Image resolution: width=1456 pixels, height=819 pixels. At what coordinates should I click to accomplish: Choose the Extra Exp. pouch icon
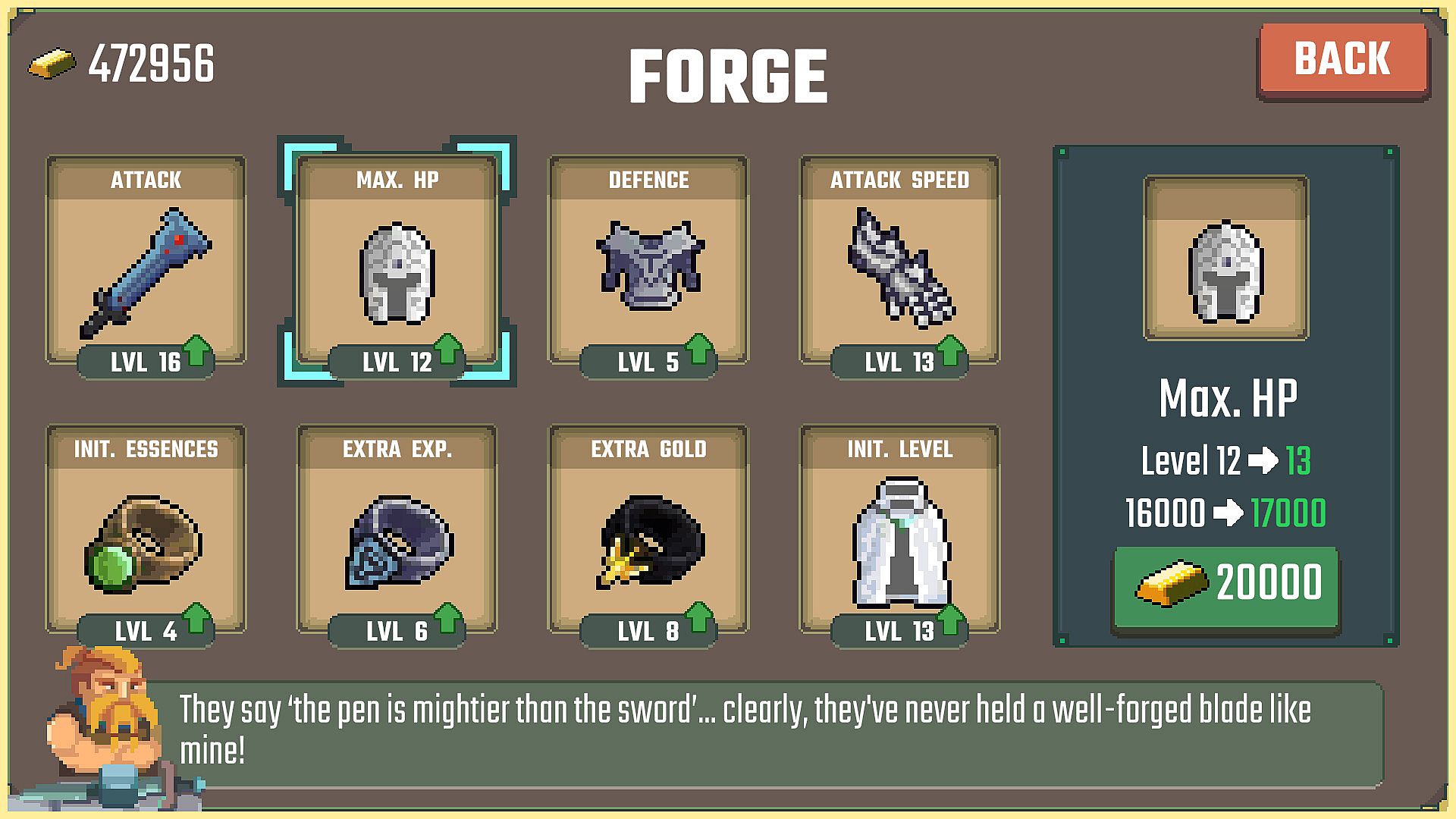point(399,542)
